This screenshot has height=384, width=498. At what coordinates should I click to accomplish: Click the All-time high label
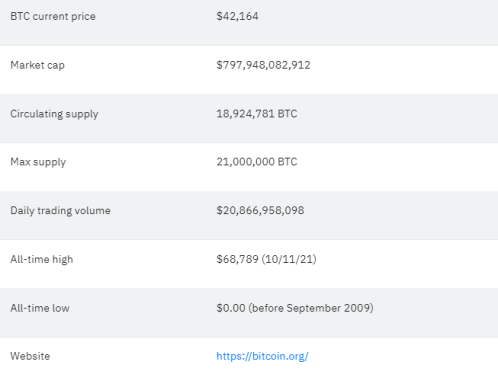coord(42,259)
